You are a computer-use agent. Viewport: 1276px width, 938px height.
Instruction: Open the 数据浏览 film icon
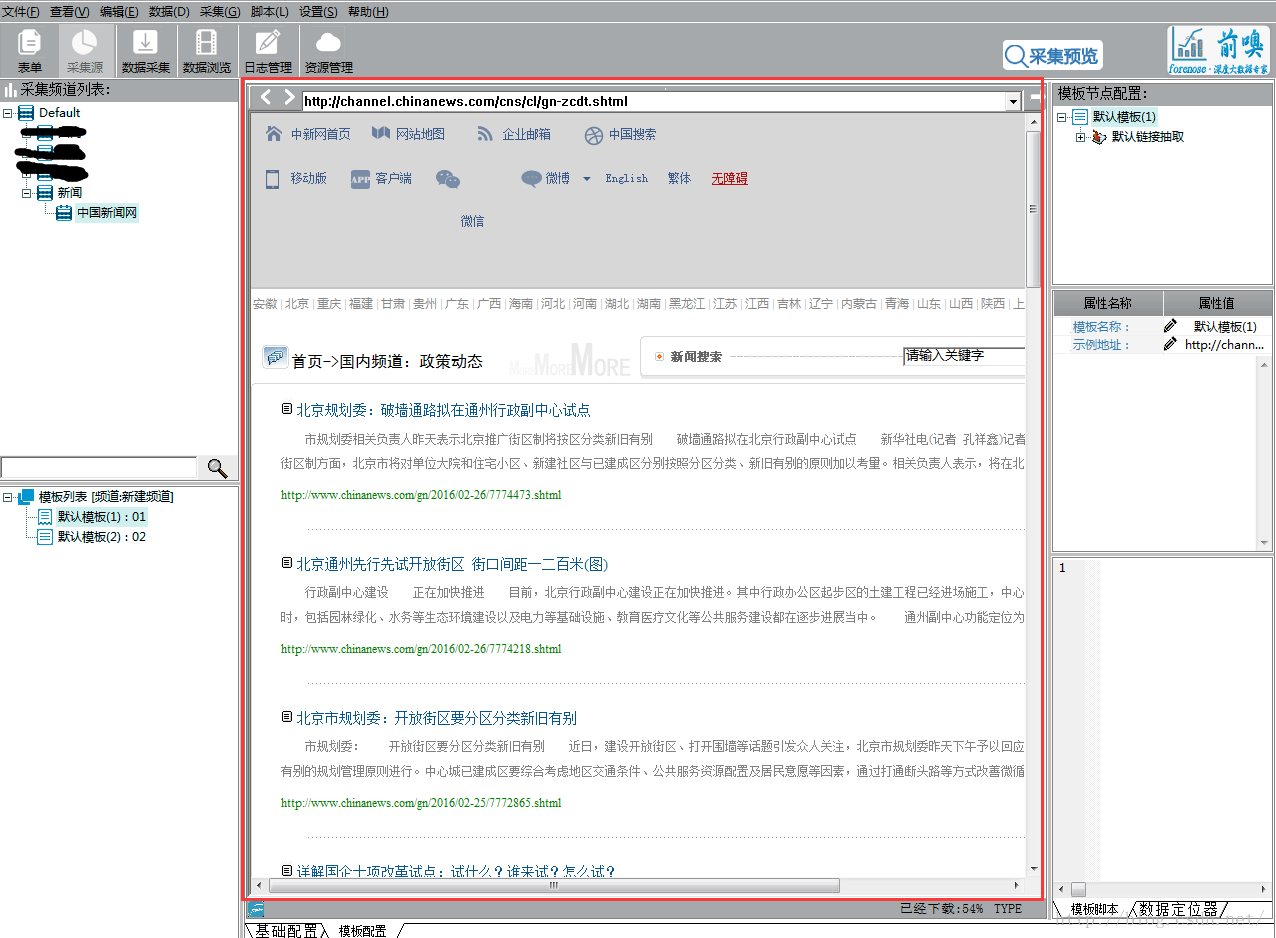tap(206, 50)
